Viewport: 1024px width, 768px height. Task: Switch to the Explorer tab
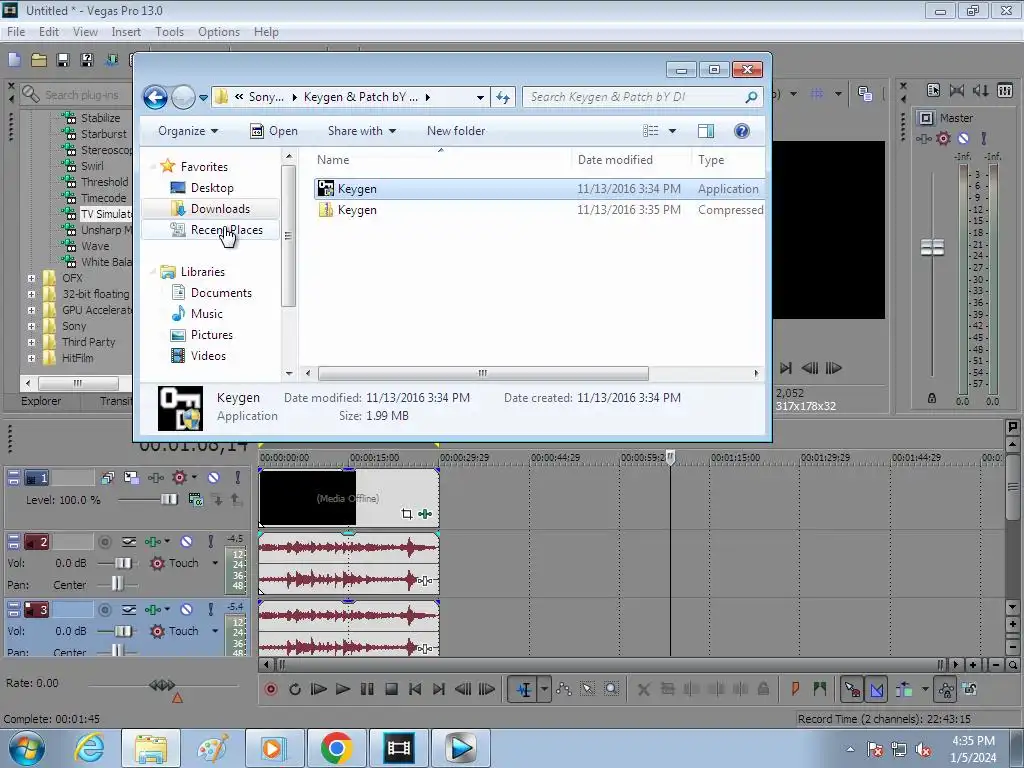pos(40,401)
